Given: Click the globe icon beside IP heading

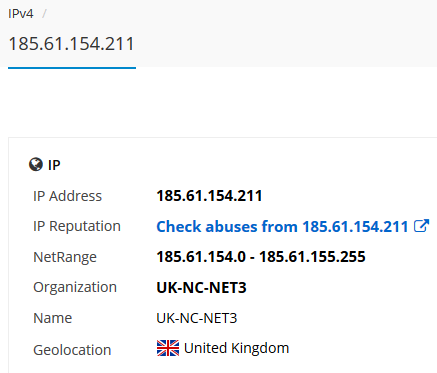Looking at the screenshot, I should 36,164.
